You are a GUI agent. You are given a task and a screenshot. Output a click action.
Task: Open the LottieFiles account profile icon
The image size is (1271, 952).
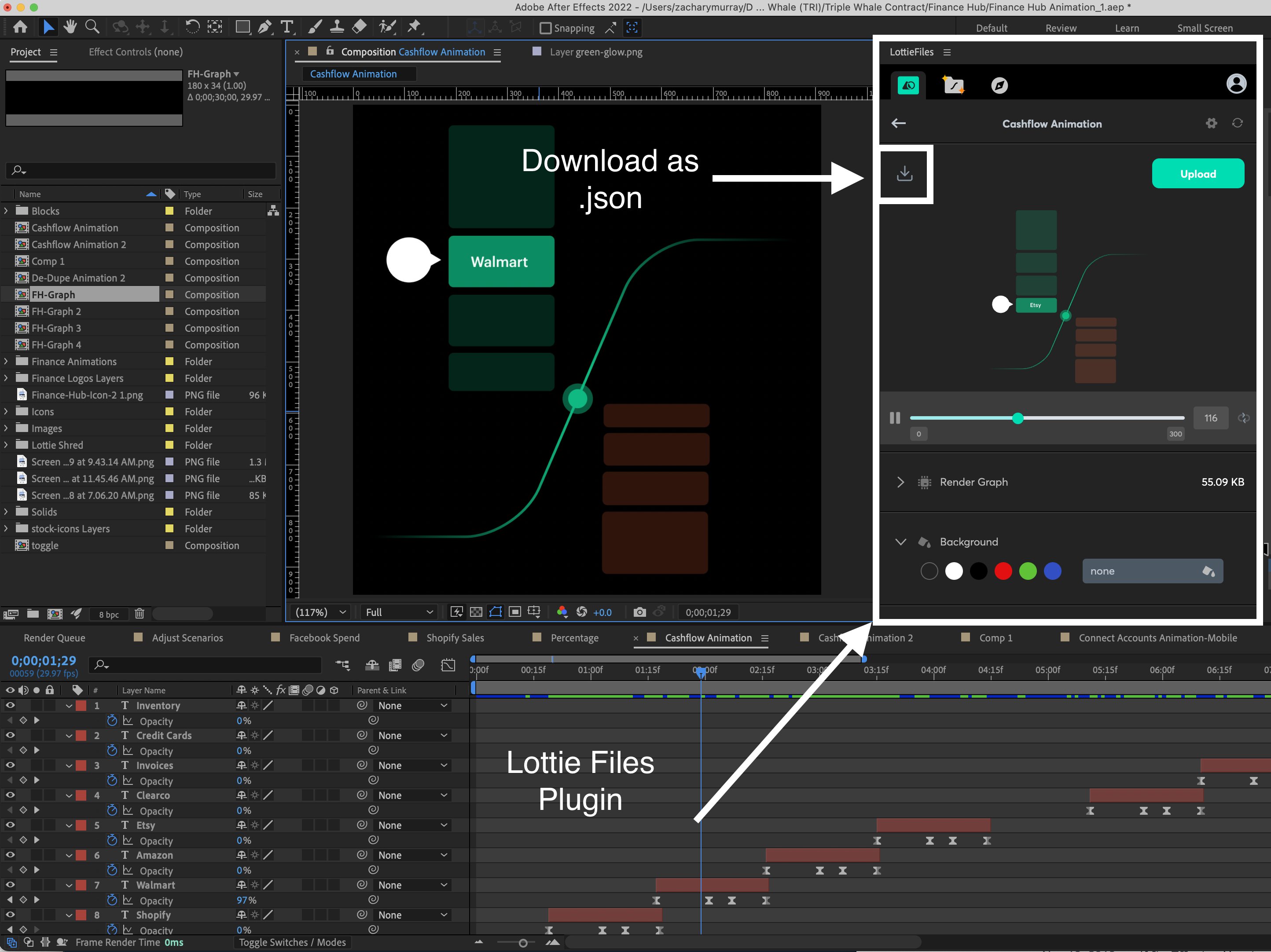(1236, 84)
